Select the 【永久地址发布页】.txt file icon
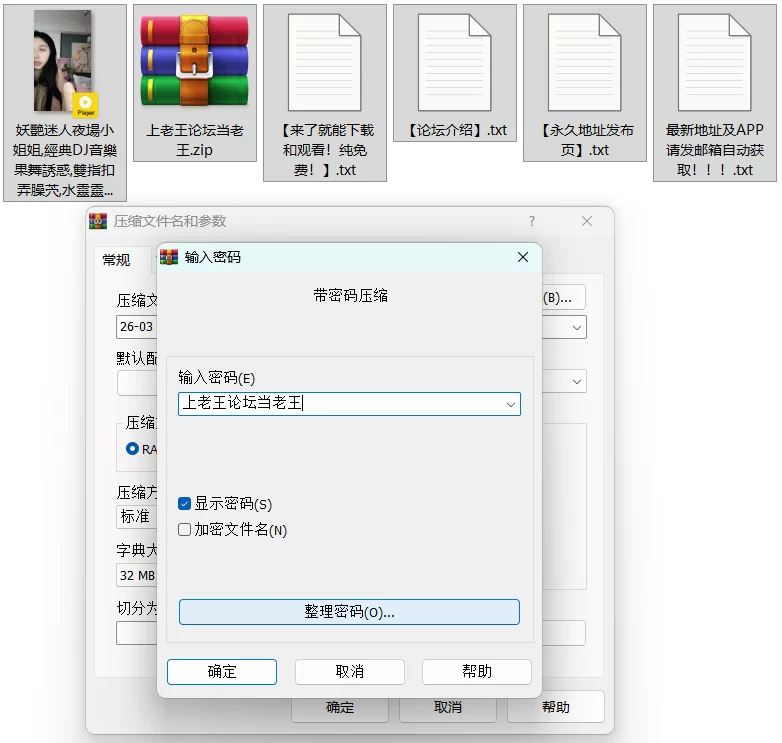The height and width of the screenshot is (743, 782). 585,62
